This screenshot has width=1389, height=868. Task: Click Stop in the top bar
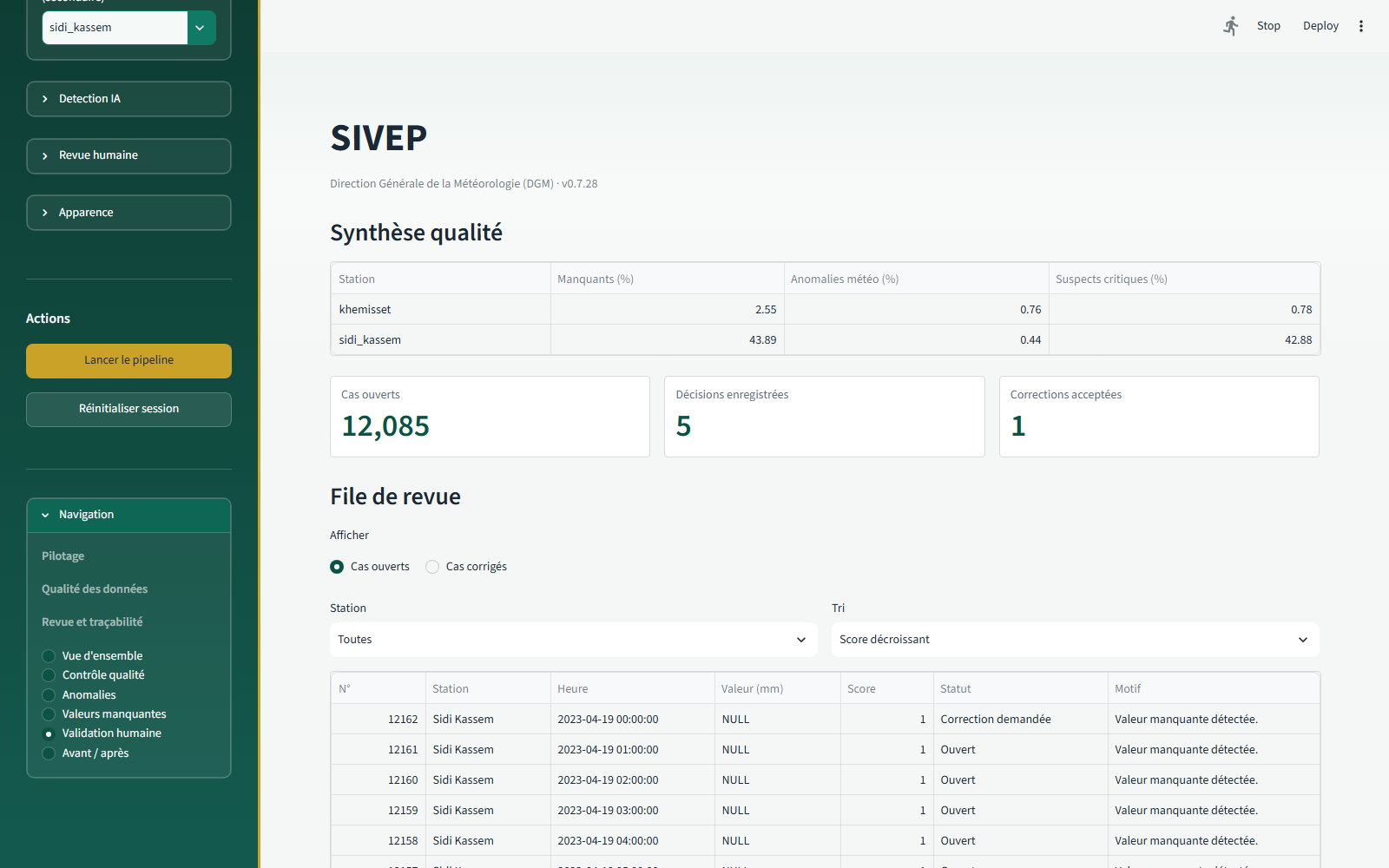coord(1268,26)
